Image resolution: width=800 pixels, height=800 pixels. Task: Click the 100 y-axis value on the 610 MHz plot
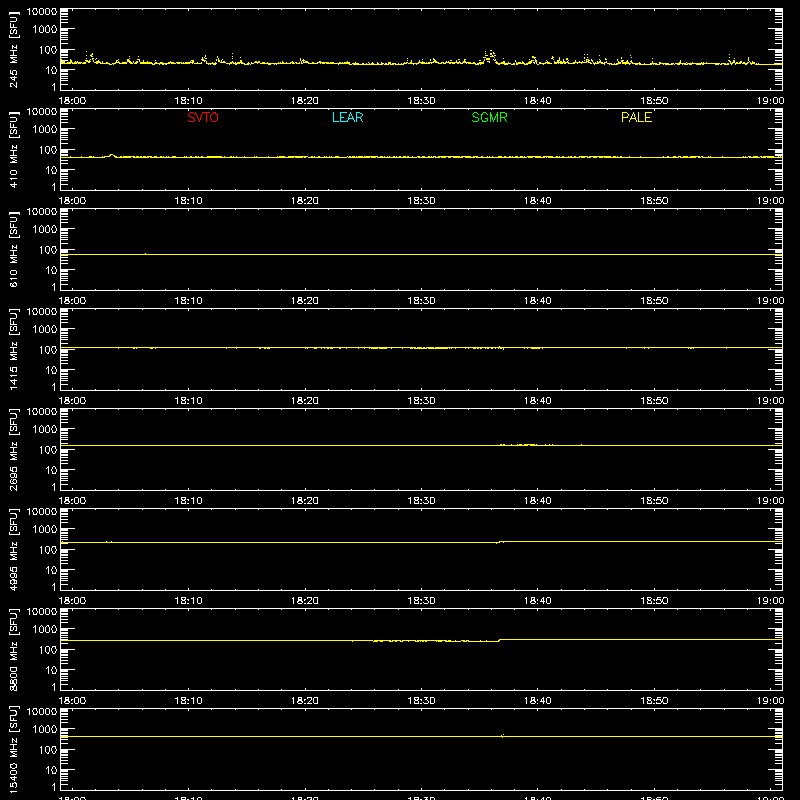click(48, 250)
